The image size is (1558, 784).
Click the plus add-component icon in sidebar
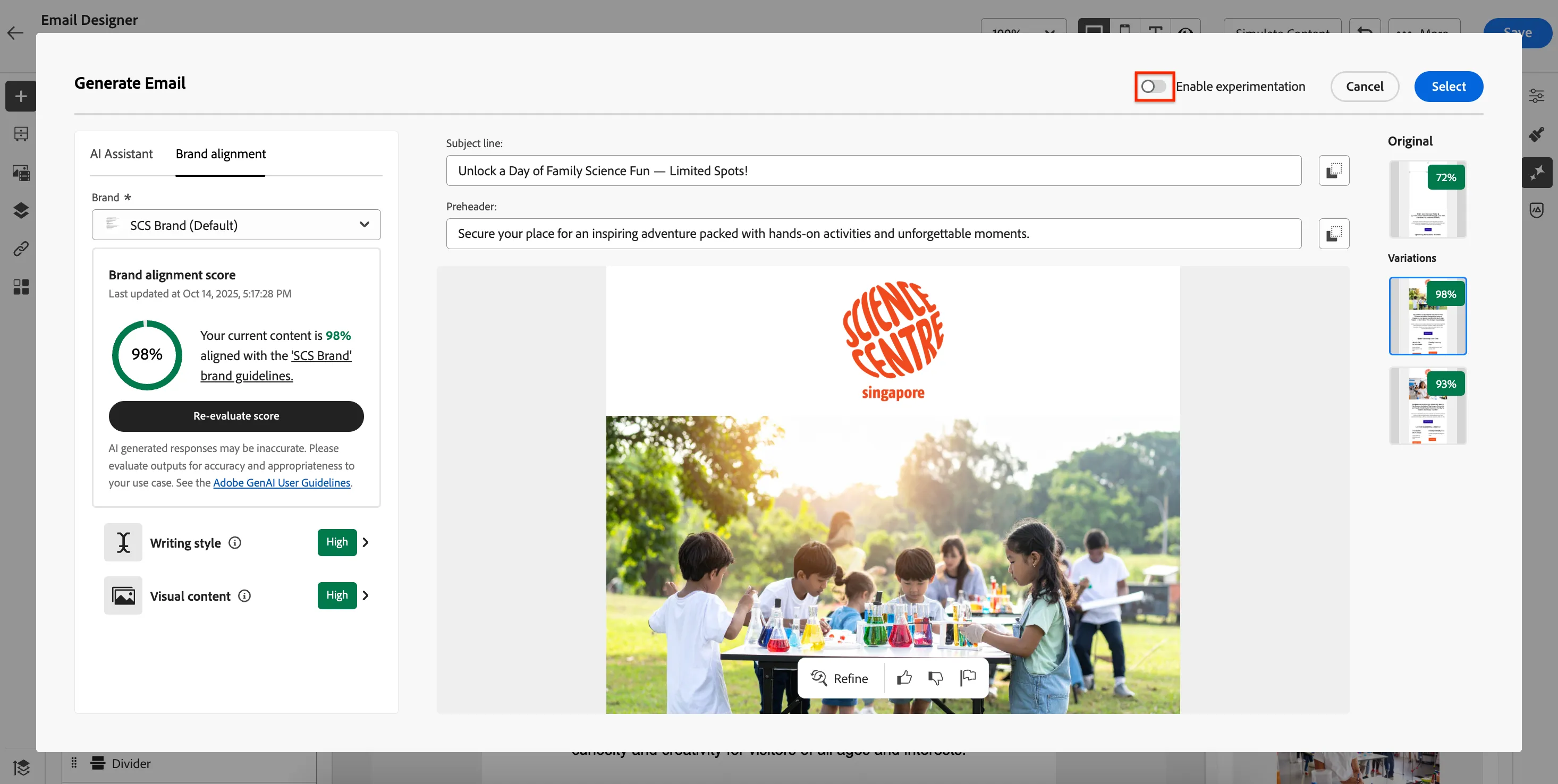21,96
